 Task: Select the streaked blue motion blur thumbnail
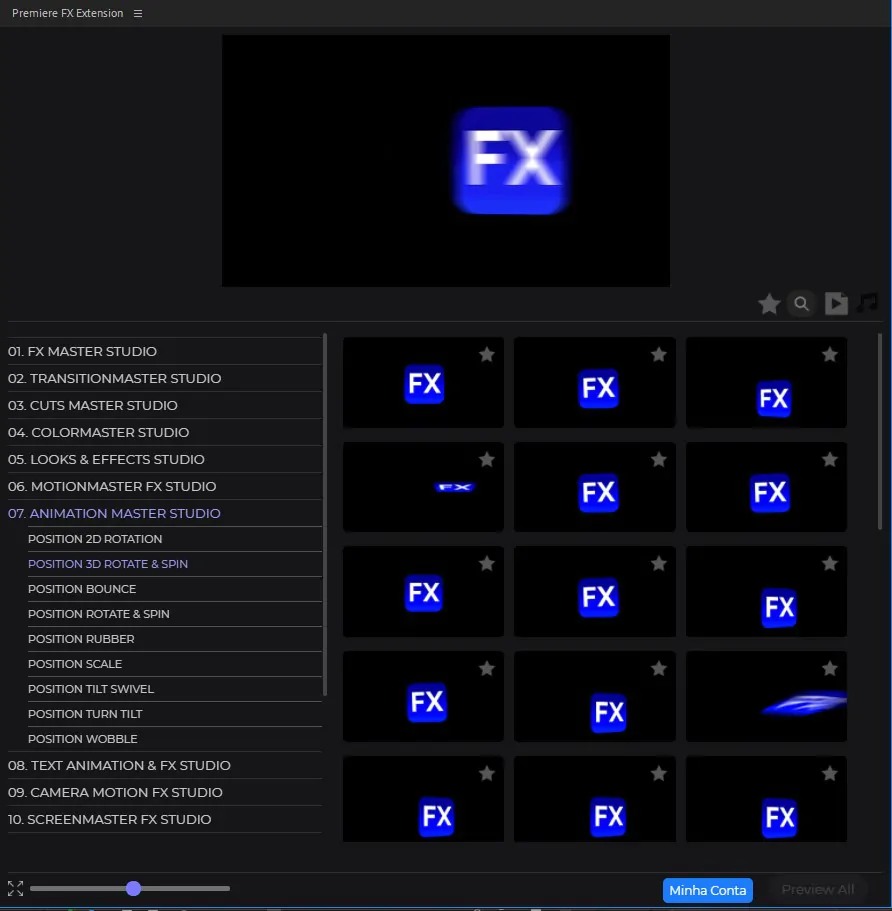pyautogui.click(x=766, y=697)
